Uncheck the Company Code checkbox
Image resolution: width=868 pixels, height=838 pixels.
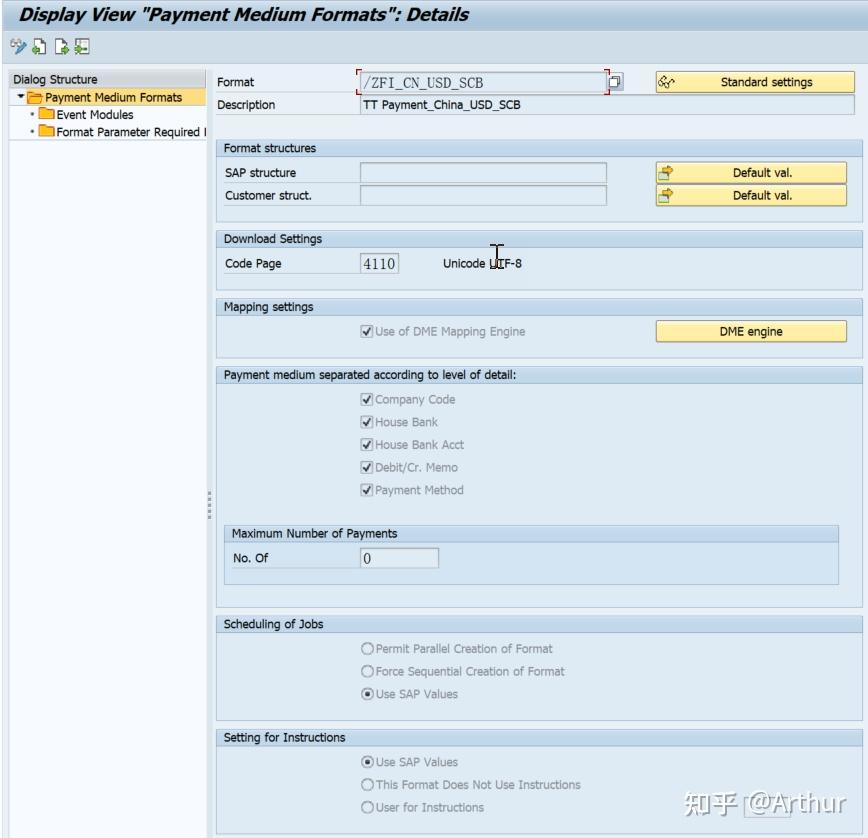click(x=367, y=399)
